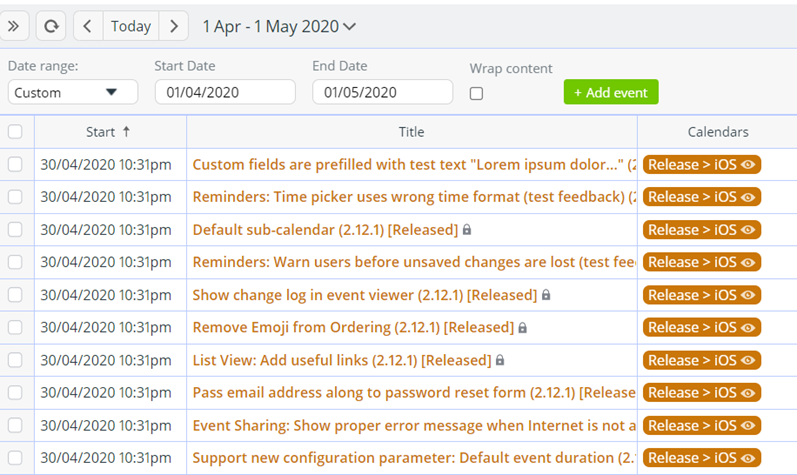Click the Start Date field 01/04/2020
This screenshot has height=475, width=797.
click(x=225, y=92)
